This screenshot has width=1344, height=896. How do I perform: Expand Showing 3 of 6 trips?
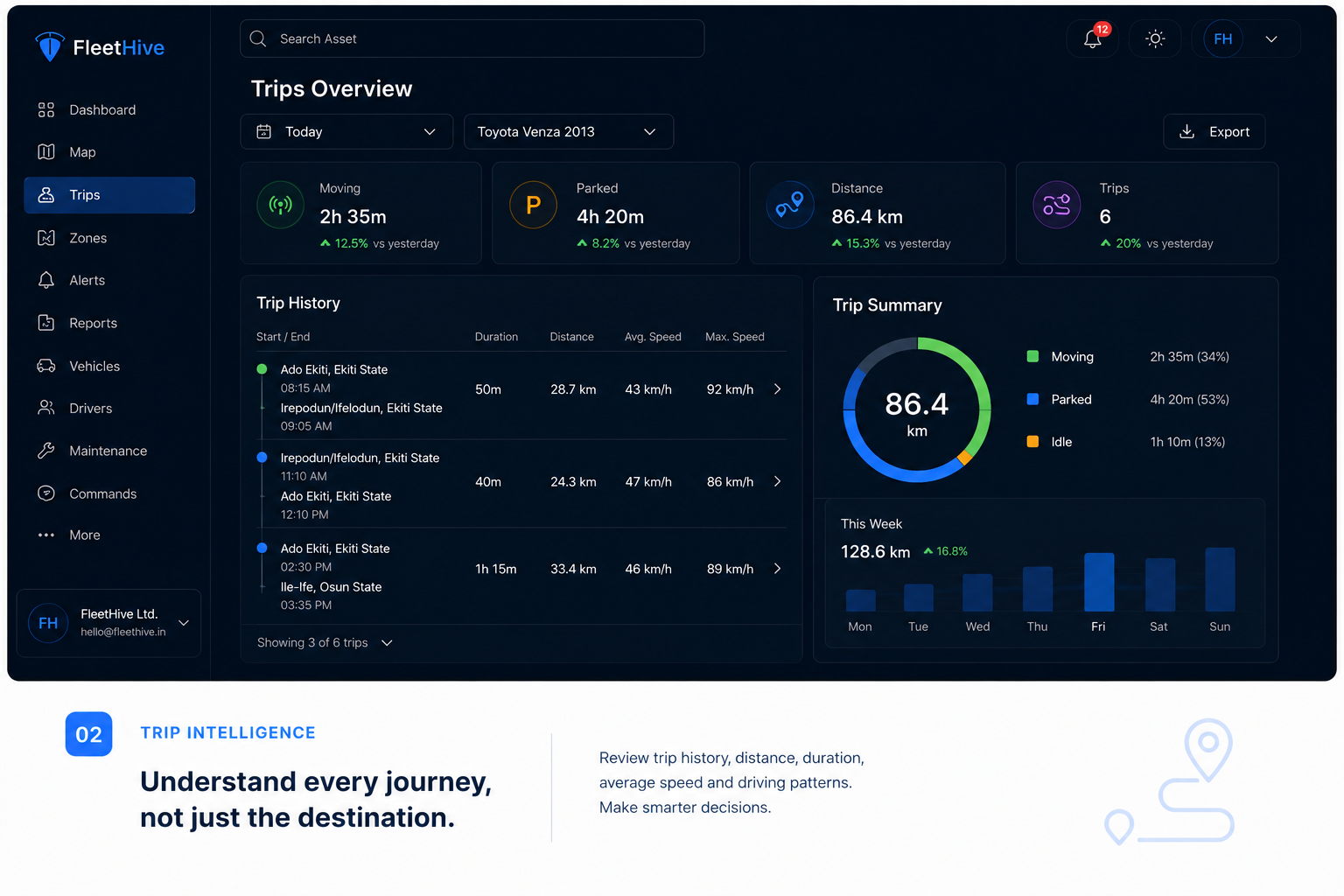coord(387,643)
